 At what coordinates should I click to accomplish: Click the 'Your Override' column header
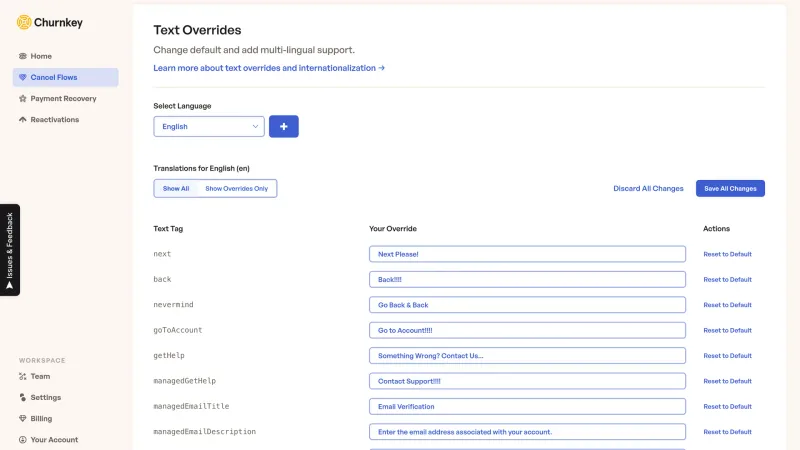[x=393, y=229]
